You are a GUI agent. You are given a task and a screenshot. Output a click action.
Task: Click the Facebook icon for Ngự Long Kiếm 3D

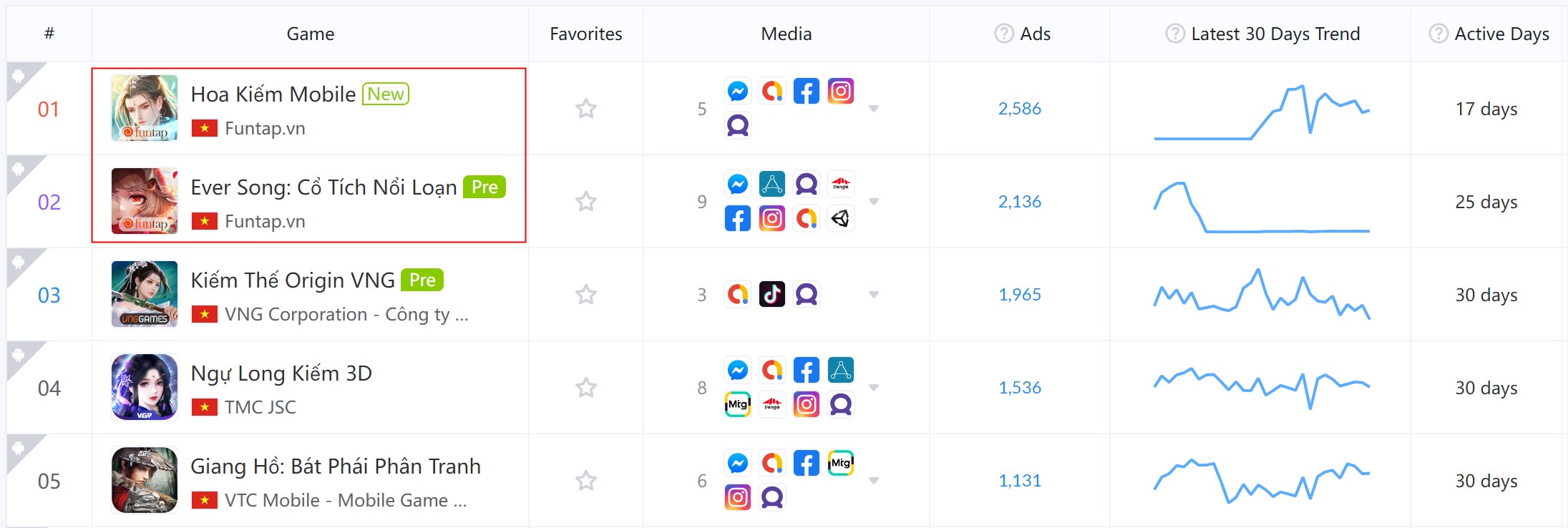(807, 371)
